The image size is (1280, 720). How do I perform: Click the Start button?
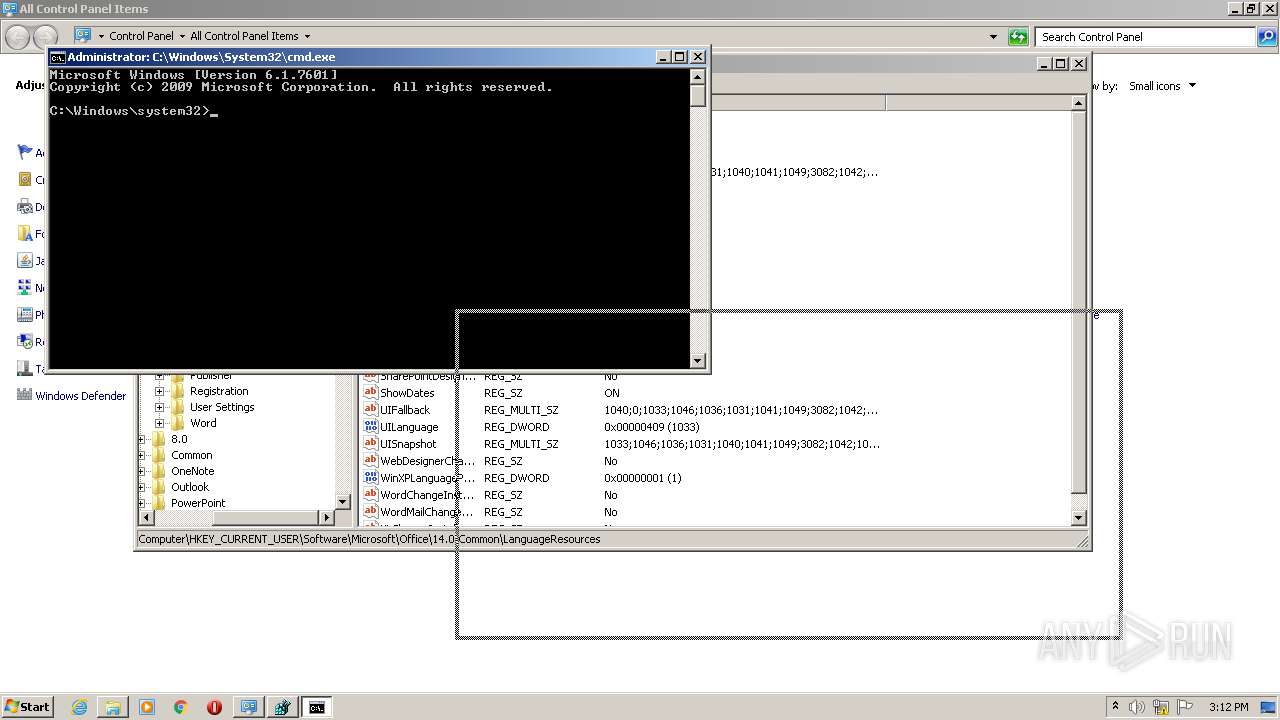(28, 707)
